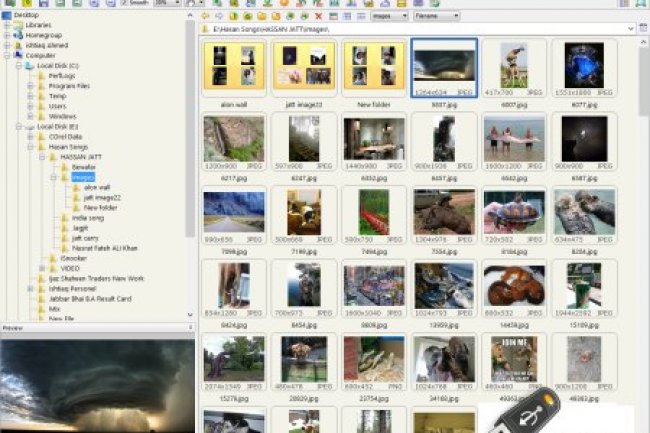650x433 pixels.
Task: Click the back navigation arrow icon
Action: pos(205,16)
